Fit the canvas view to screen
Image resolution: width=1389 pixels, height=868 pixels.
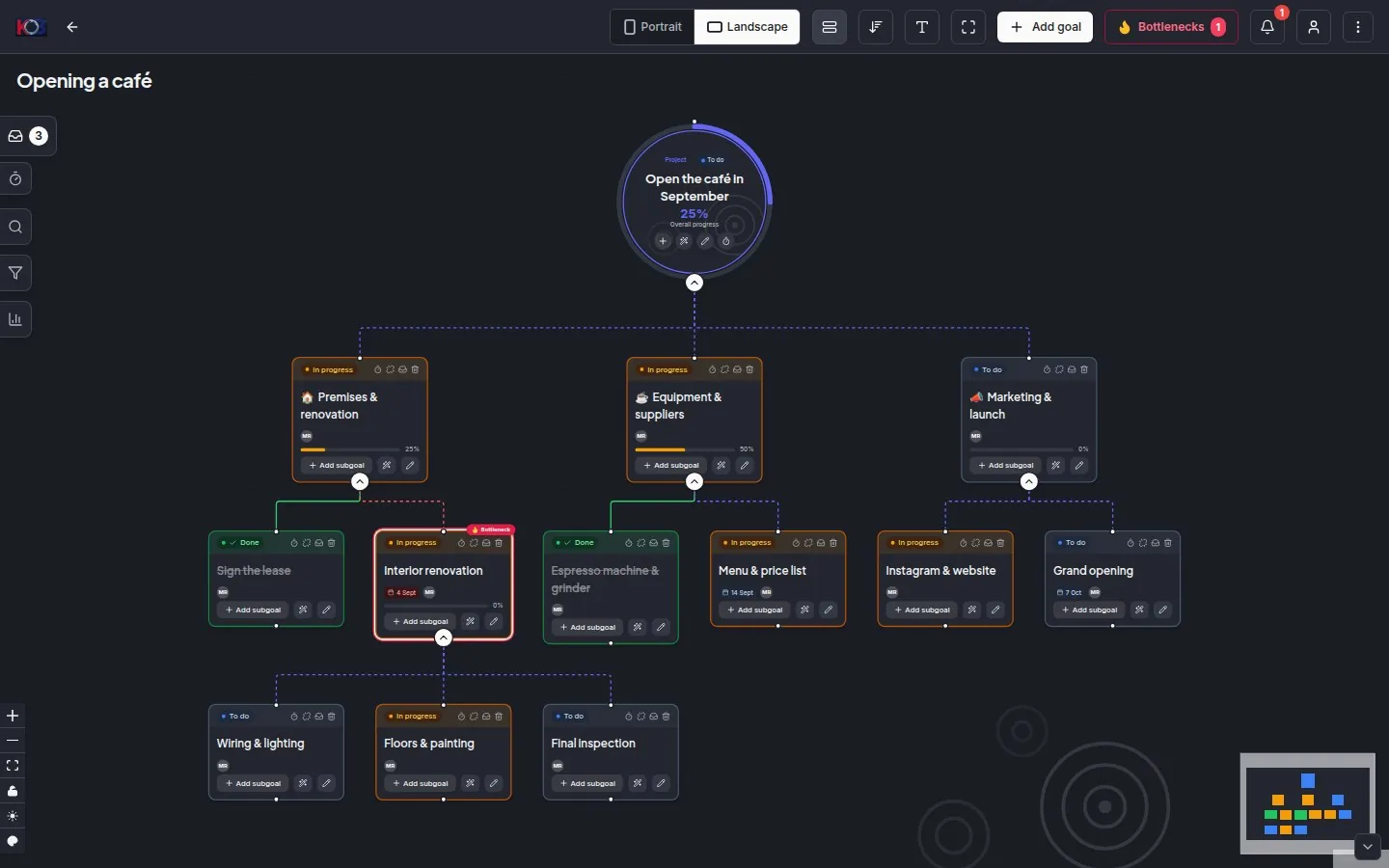[x=13, y=766]
